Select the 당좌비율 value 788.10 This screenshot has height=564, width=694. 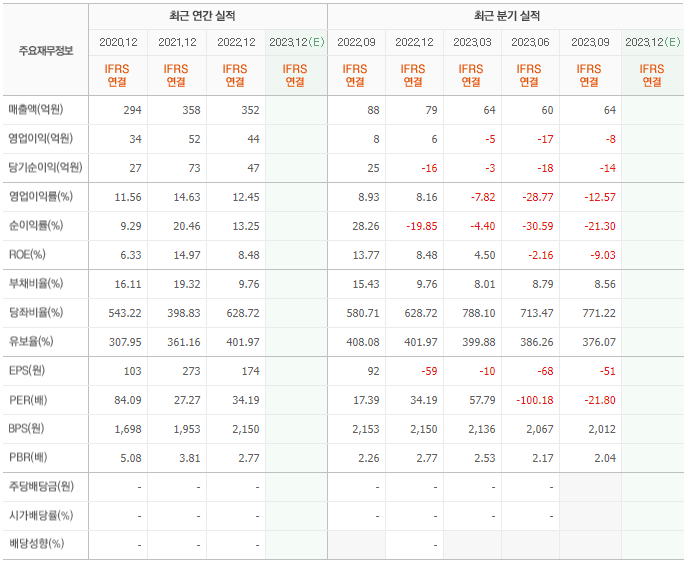click(x=478, y=313)
